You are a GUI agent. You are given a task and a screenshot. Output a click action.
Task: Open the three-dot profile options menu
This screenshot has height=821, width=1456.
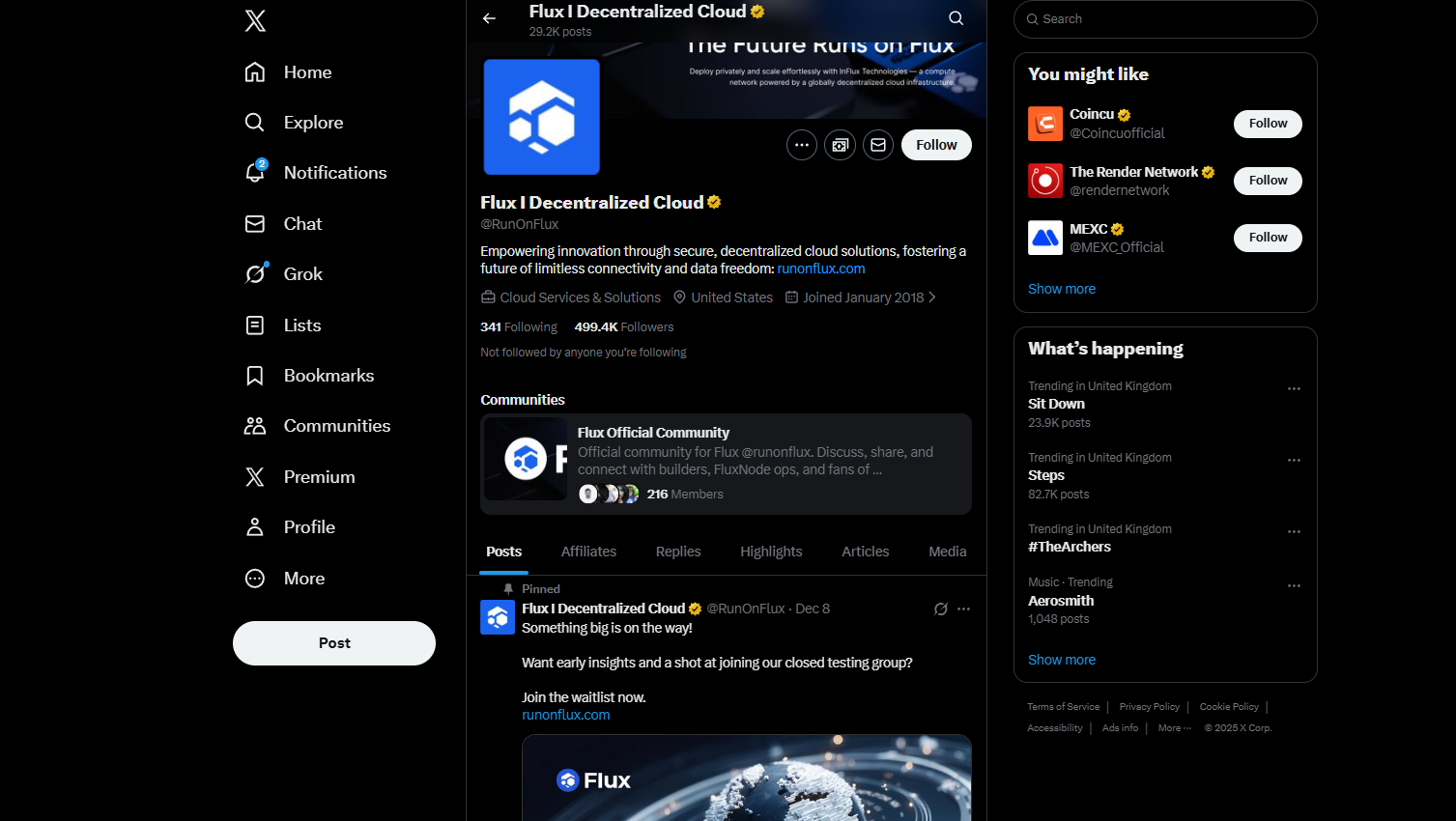pos(801,145)
